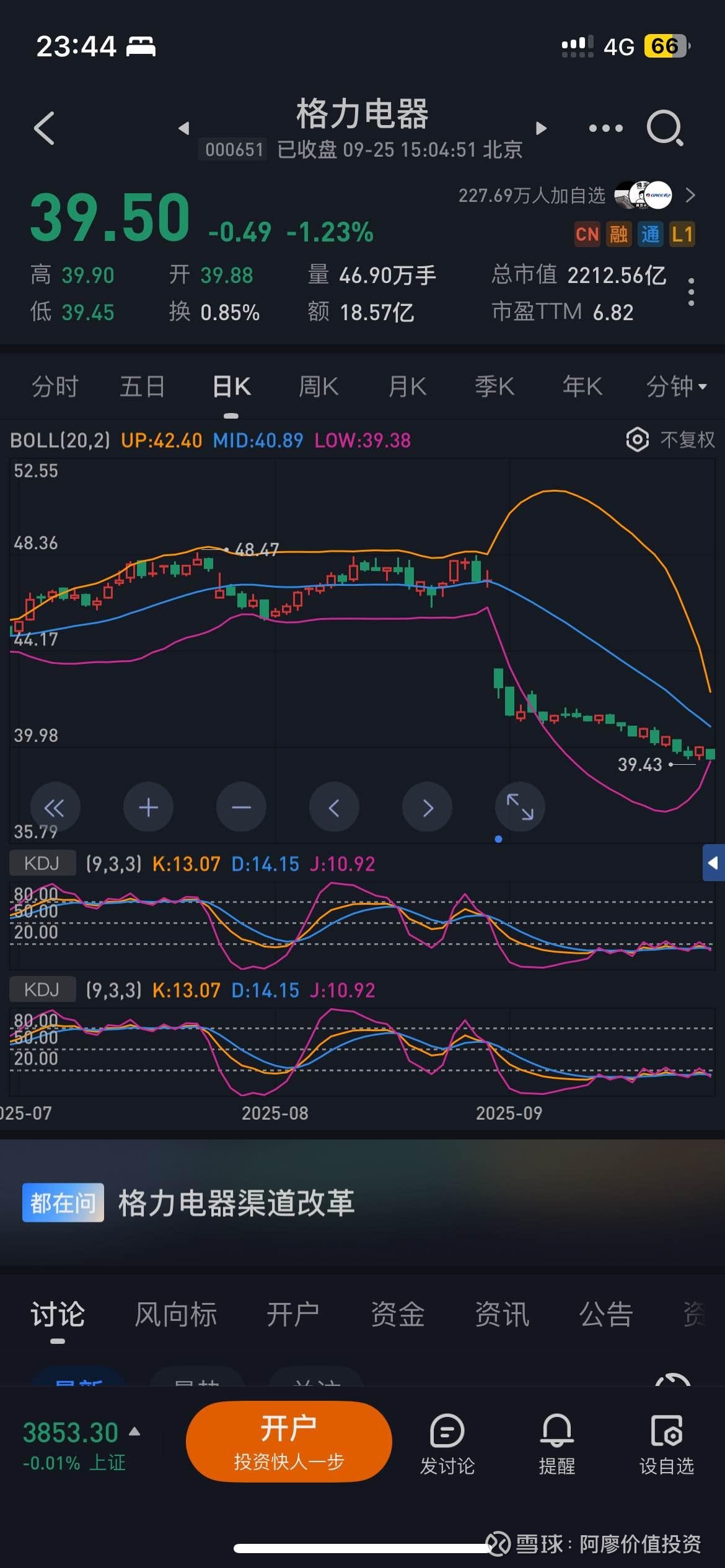
Task: Tap the orange 开户 button
Action: [289, 1442]
